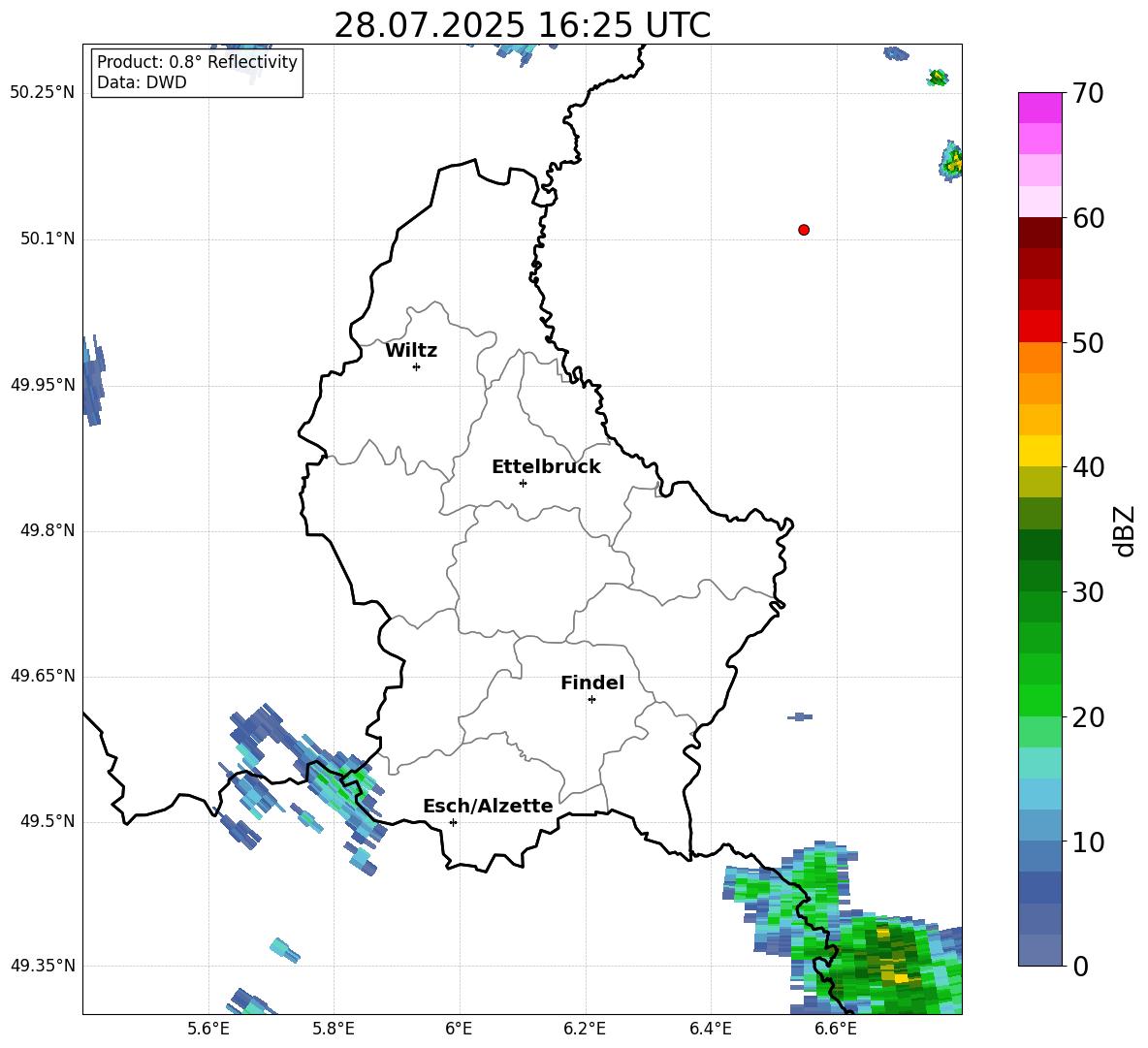Image resolution: width=1148 pixels, height=1048 pixels.
Task: Click the 0 tick label on colorbar
Action: click(x=1080, y=967)
